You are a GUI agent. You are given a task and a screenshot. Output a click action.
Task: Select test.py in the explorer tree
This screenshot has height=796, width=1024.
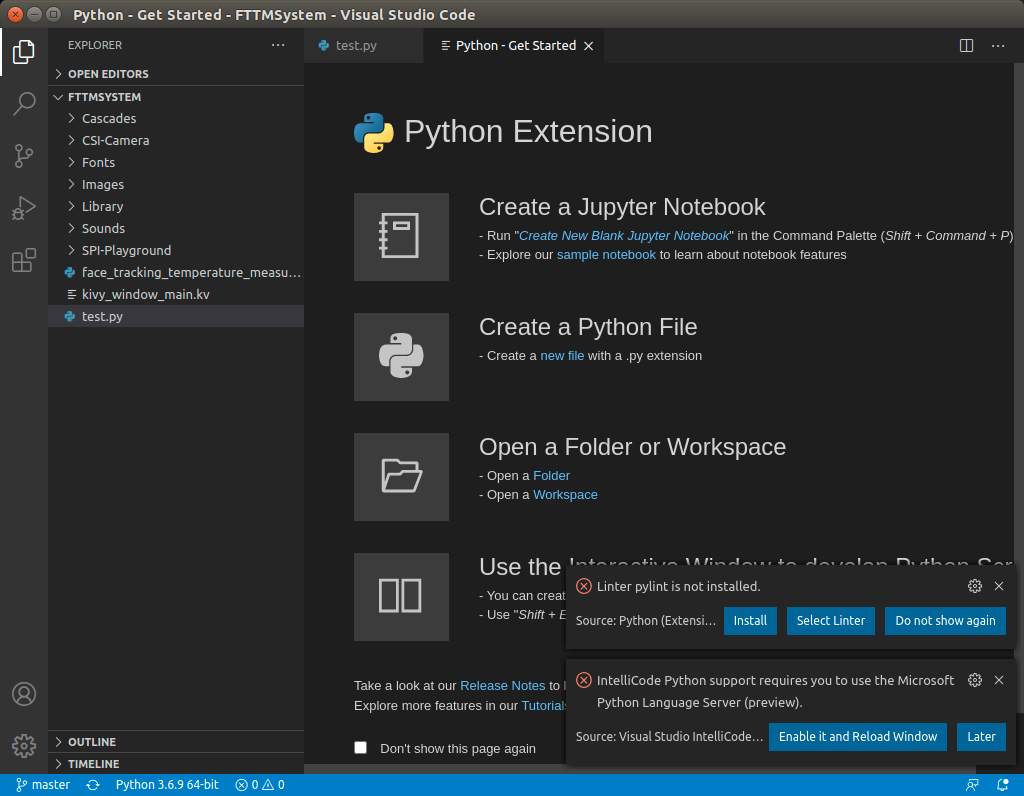(x=176, y=317)
